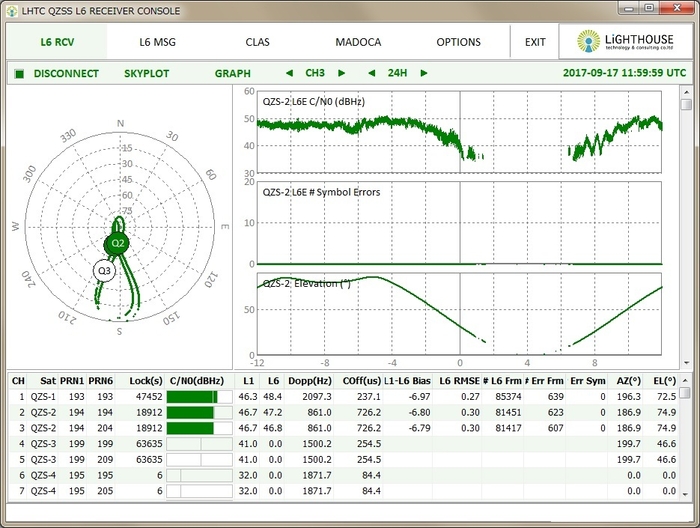This screenshot has width=700, height=528.
Task: Click the LHTC app icon in title bar
Action: (12, 10)
